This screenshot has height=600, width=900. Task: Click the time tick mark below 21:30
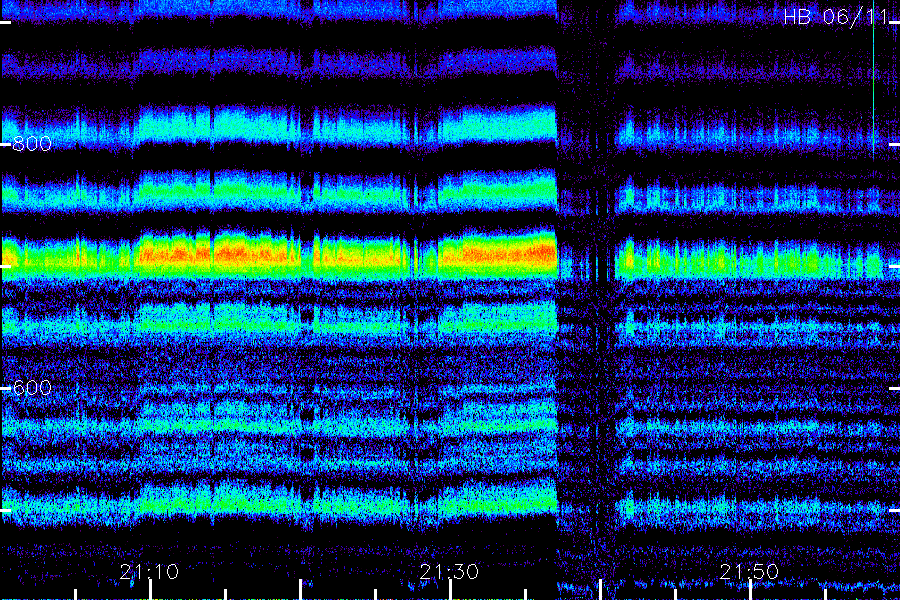click(451, 590)
